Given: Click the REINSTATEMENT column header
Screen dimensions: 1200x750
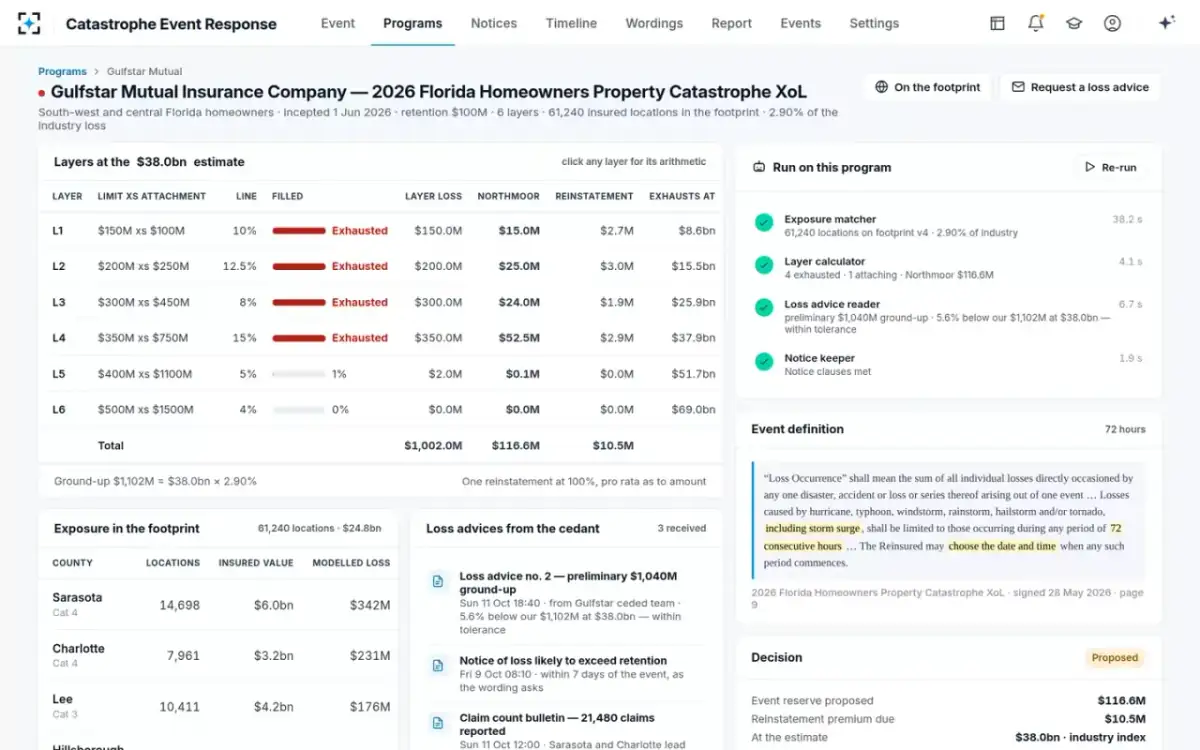Looking at the screenshot, I should pyautogui.click(x=595, y=196).
